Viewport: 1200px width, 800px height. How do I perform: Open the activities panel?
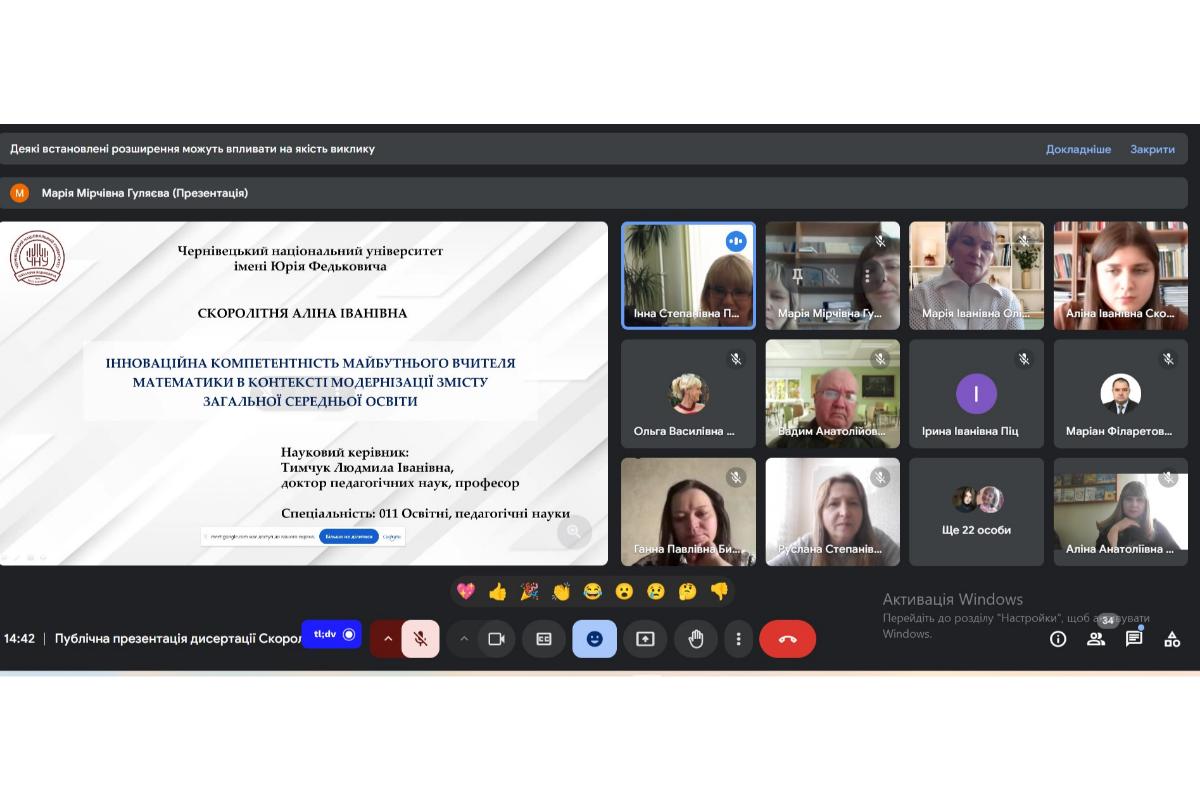pos(1172,639)
